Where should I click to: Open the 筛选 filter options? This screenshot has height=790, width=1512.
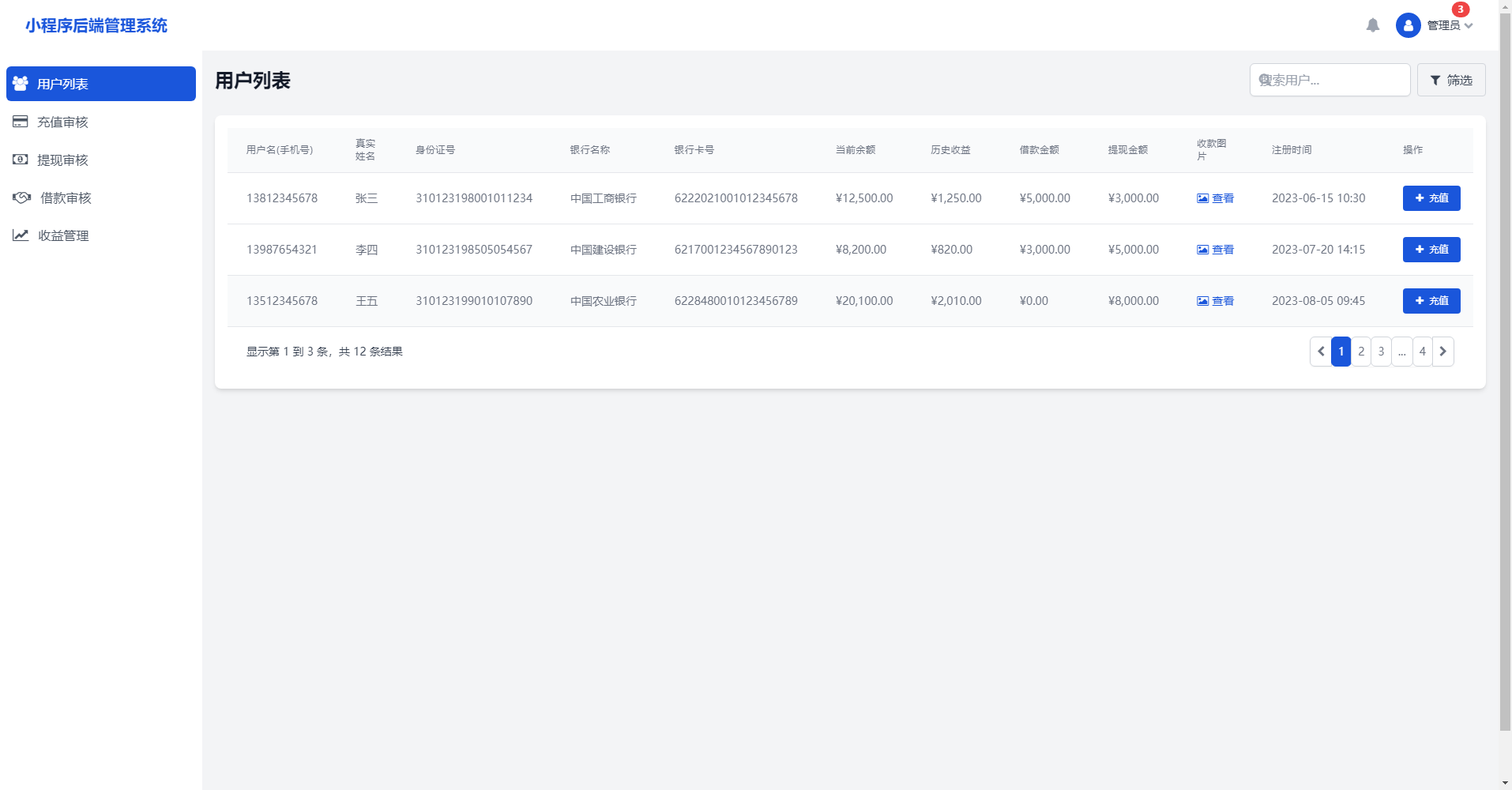[x=1450, y=80]
